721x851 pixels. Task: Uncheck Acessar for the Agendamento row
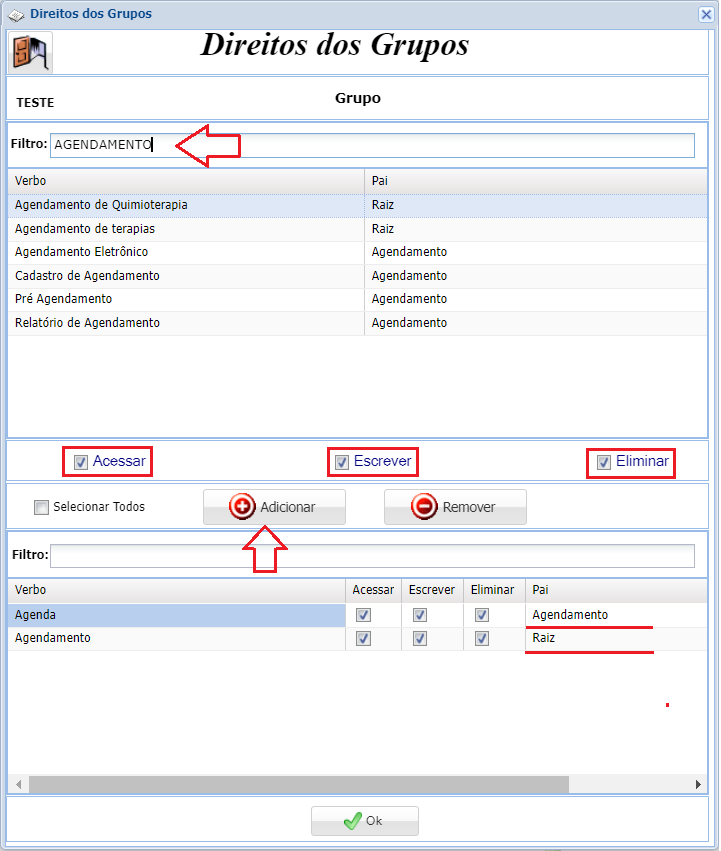(364, 639)
